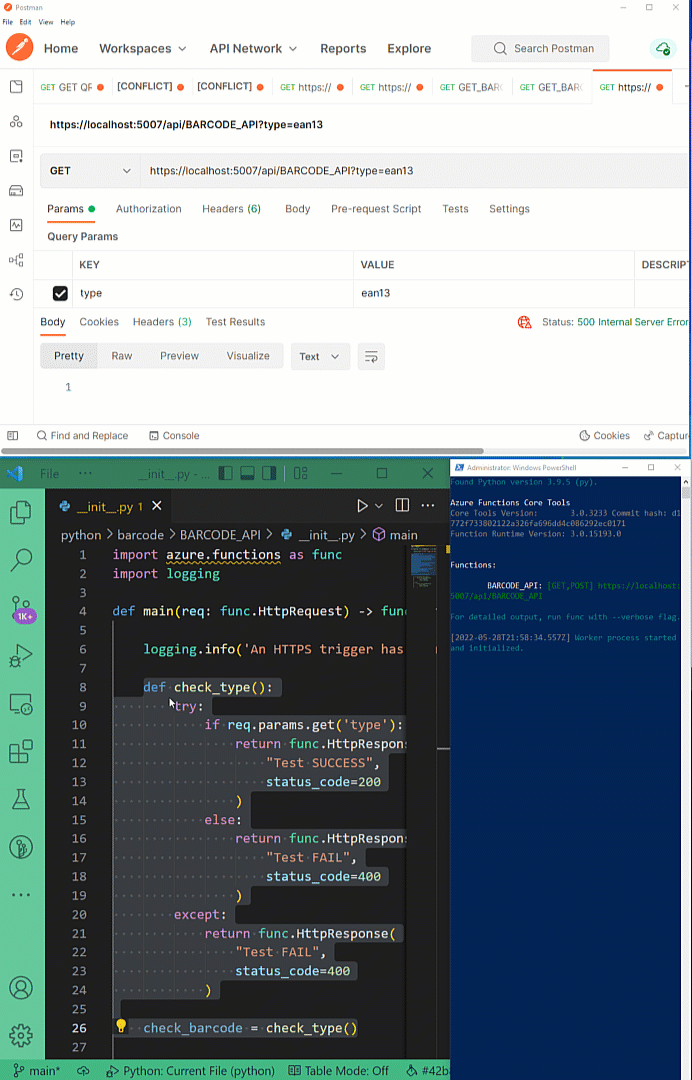This screenshot has height=1080, width=692.
Task: Open the GET method dropdown
Action: click(90, 171)
